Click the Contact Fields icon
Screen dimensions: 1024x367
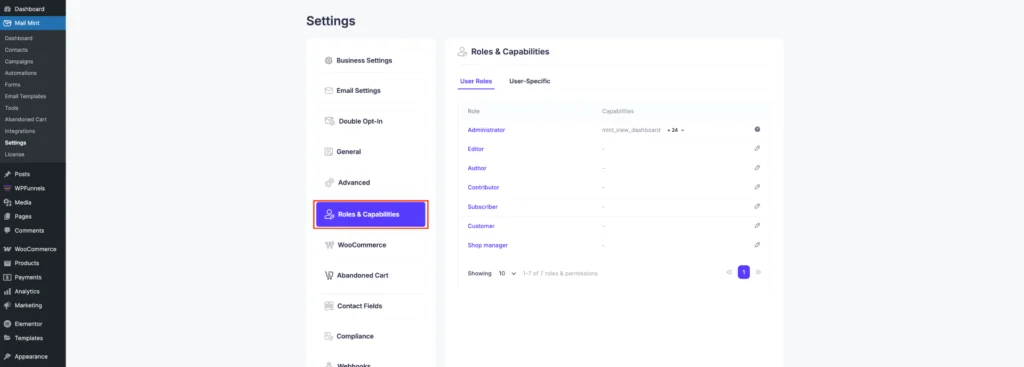pyautogui.click(x=329, y=306)
